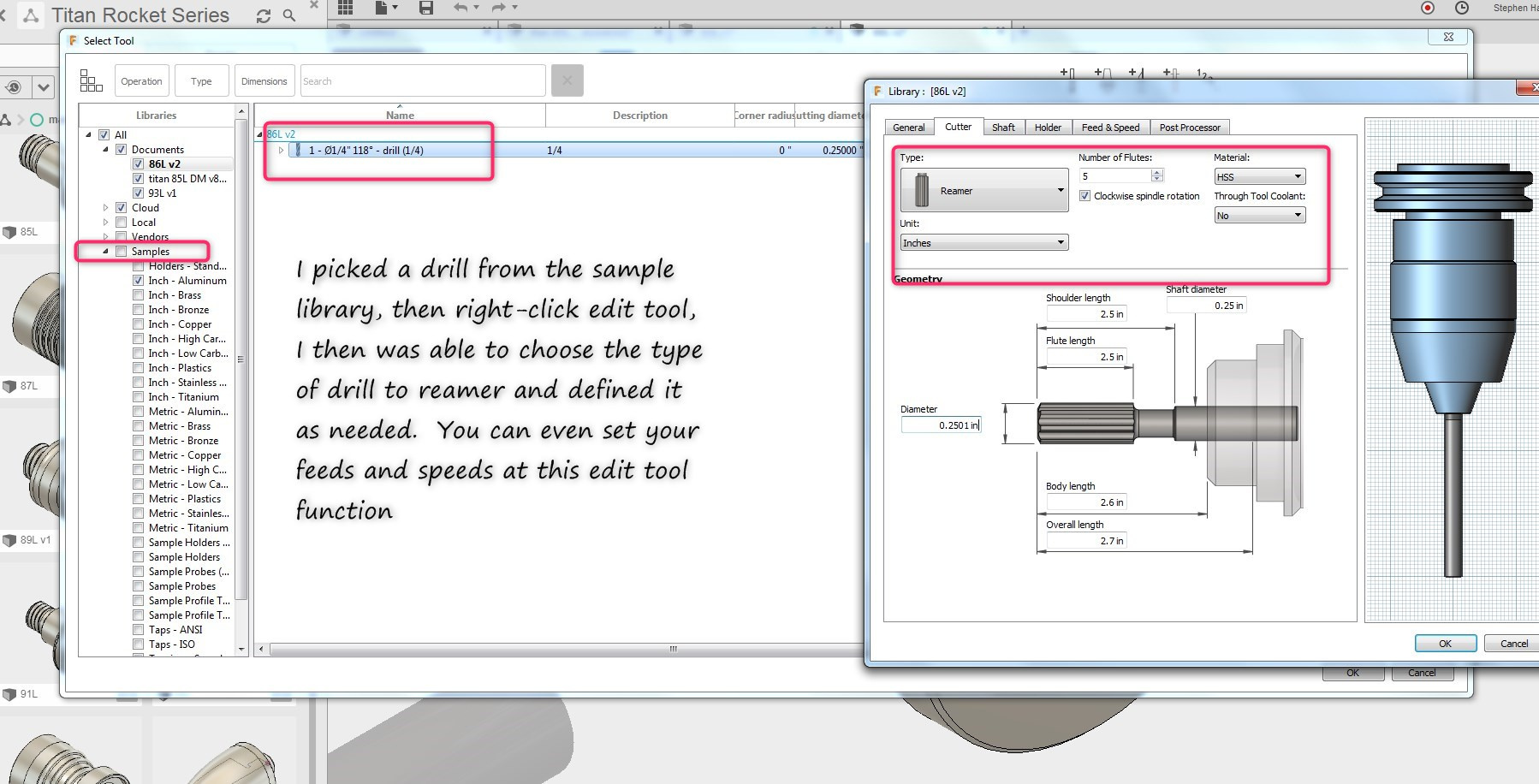Click the tool library view icon beside Operation

point(91,81)
